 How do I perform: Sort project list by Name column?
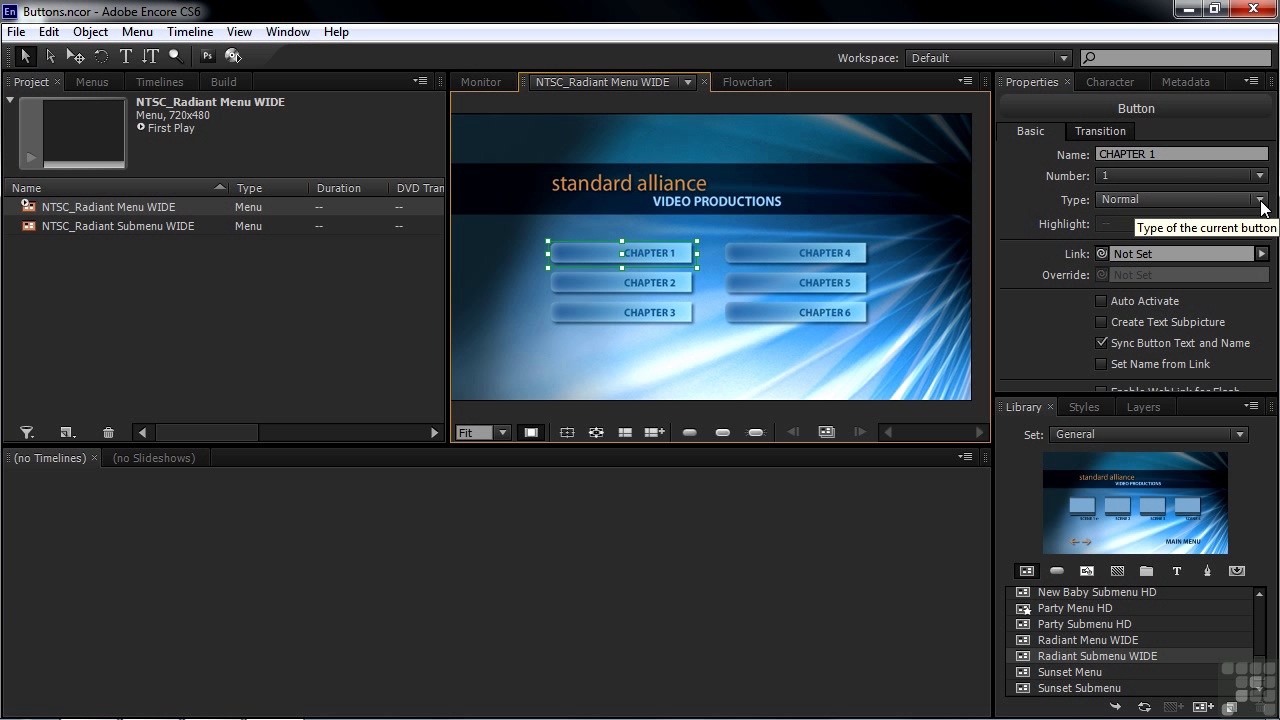pyautogui.click(x=117, y=188)
